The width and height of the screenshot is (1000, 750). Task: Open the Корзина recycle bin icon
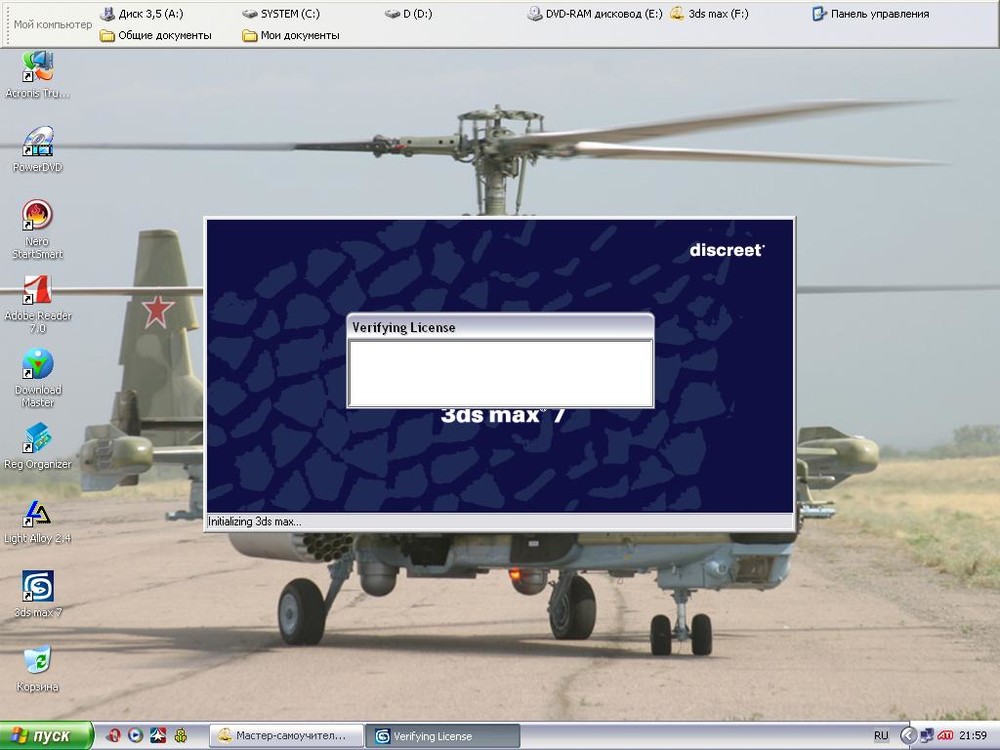click(x=37, y=669)
